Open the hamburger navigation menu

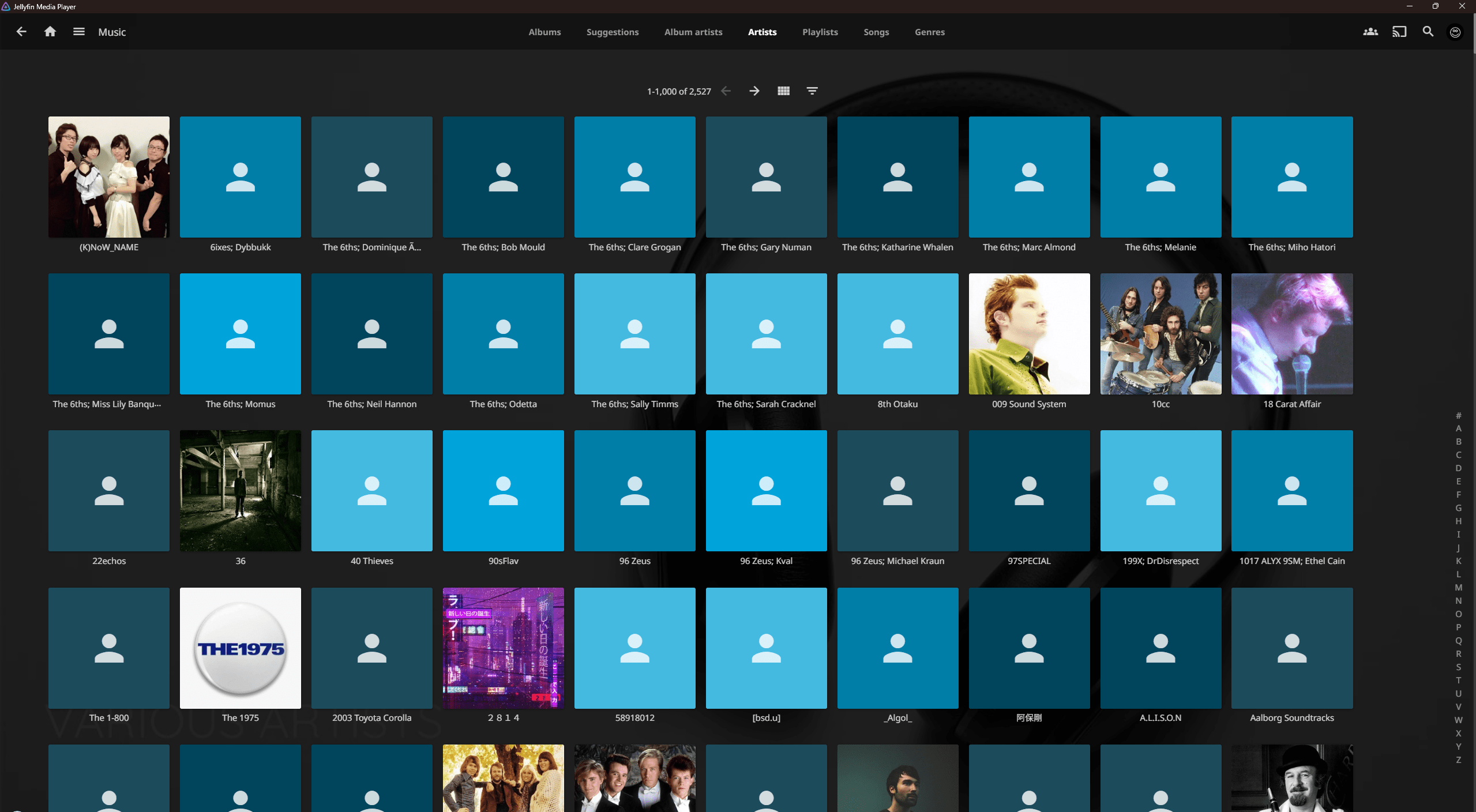79,32
